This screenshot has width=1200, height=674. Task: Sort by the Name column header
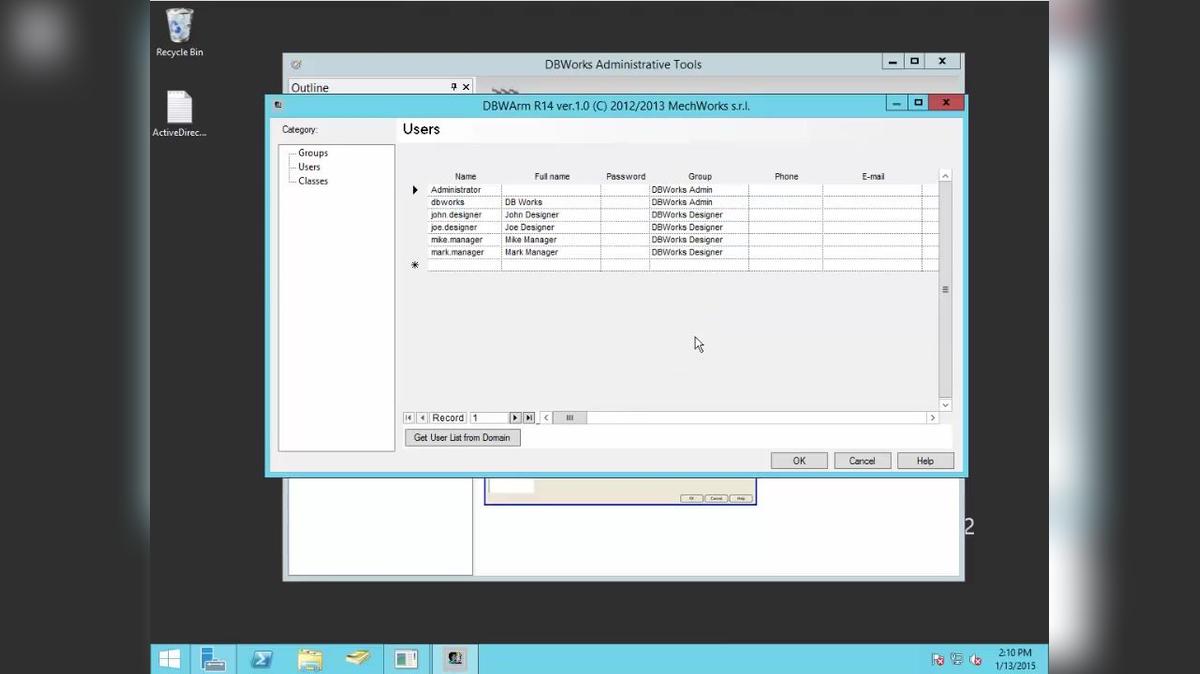(466, 176)
